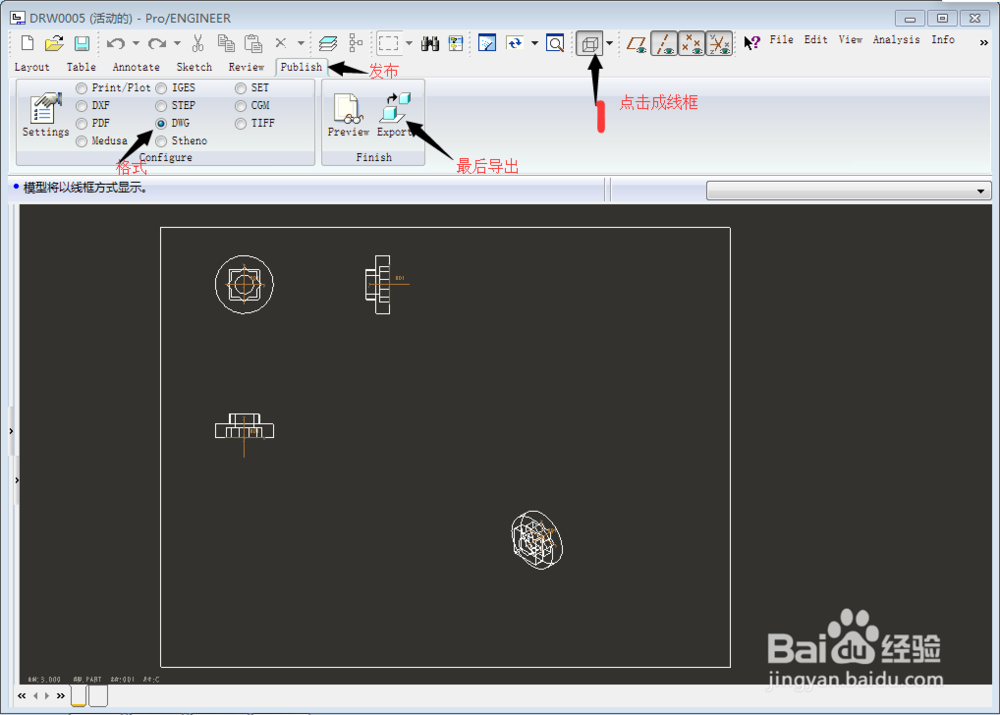Open the View menu

(x=850, y=40)
